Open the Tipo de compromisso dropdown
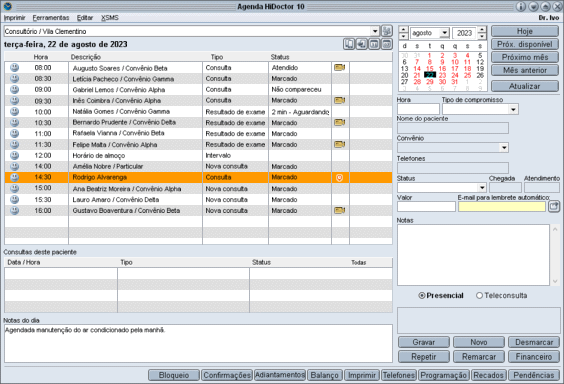 click(513, 109)
